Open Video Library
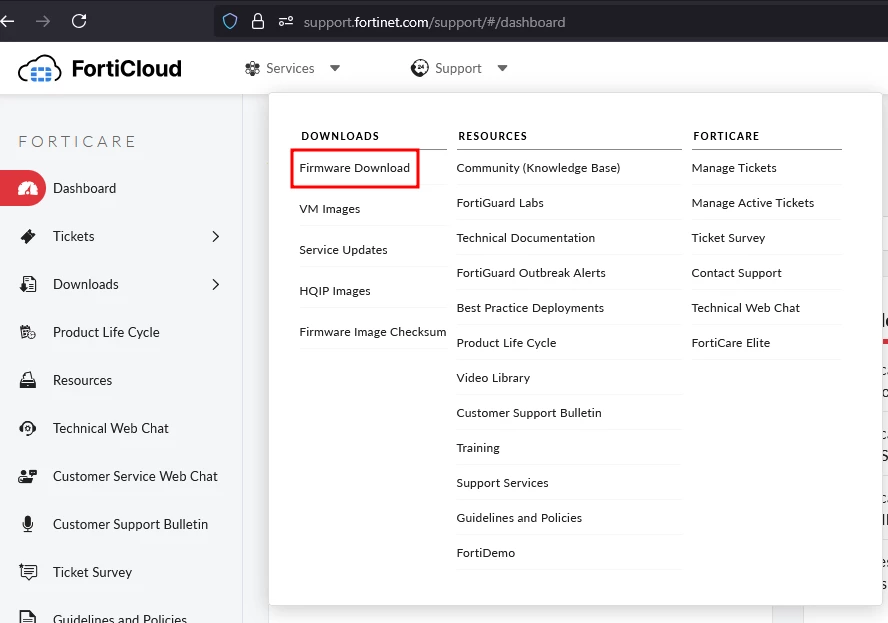 (x=493, y=378)
